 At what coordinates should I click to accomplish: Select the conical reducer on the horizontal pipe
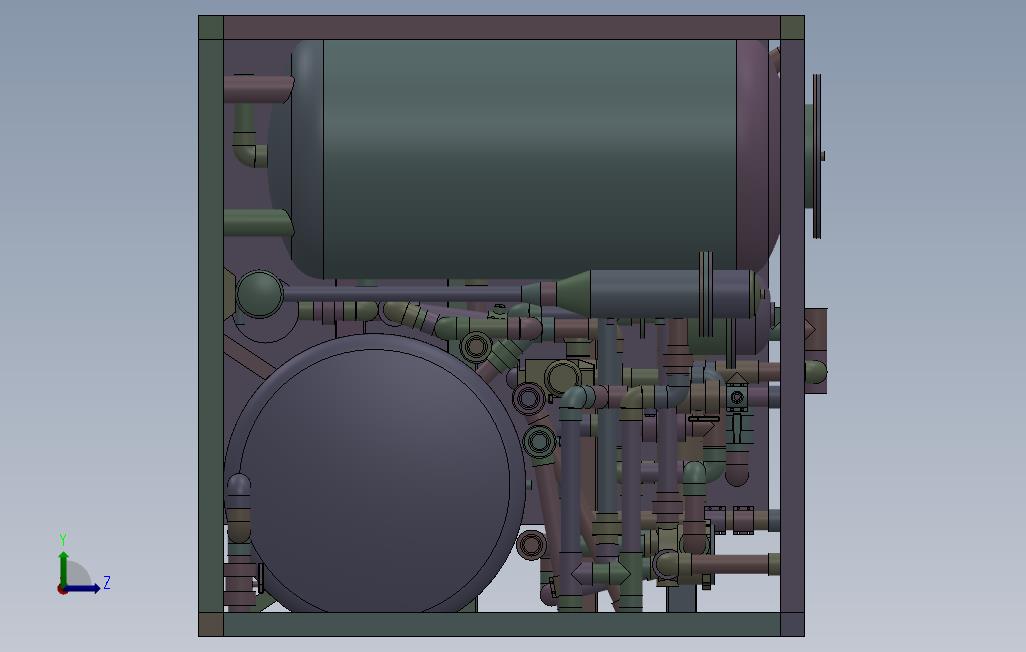(573, 293)
